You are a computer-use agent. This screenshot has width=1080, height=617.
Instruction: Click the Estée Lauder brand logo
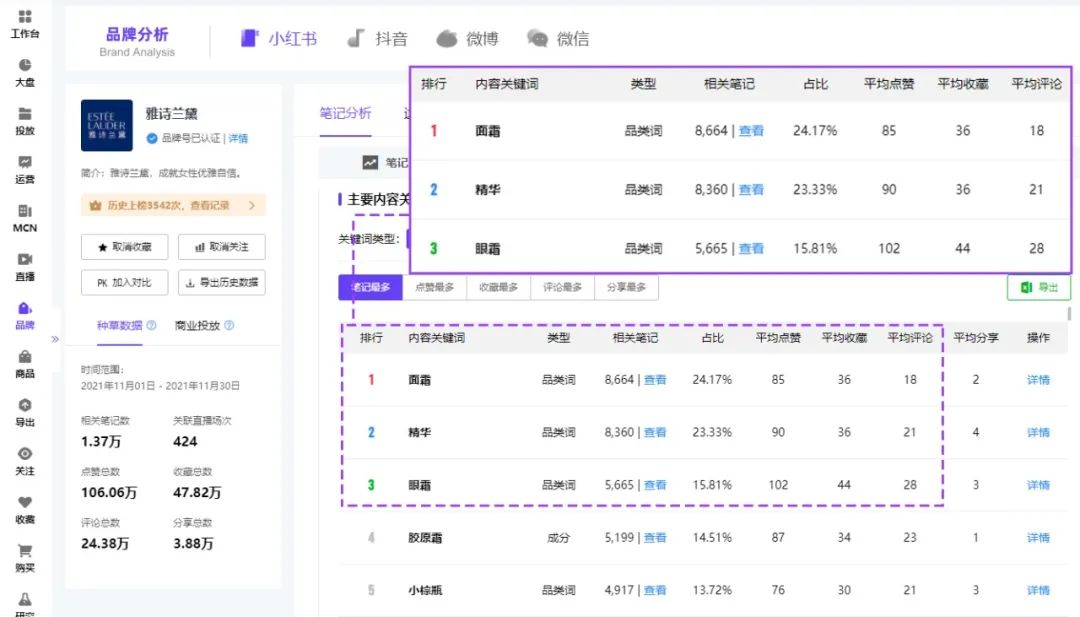[107, 125]
